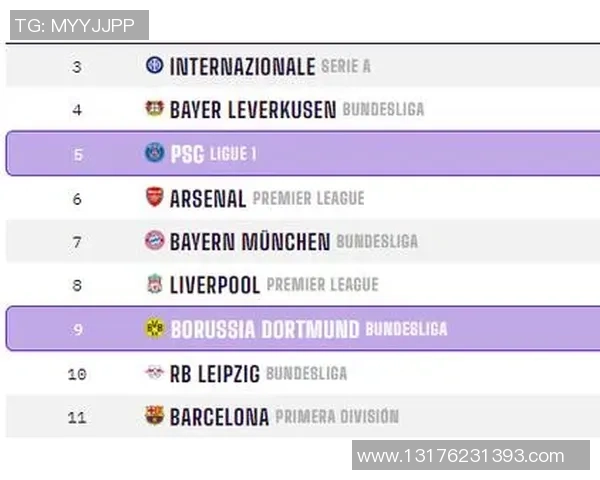The height and width of the screenshot is (480, 600).
Task: Open the LIVERPOOL team name link
Action: coord(214,286)
